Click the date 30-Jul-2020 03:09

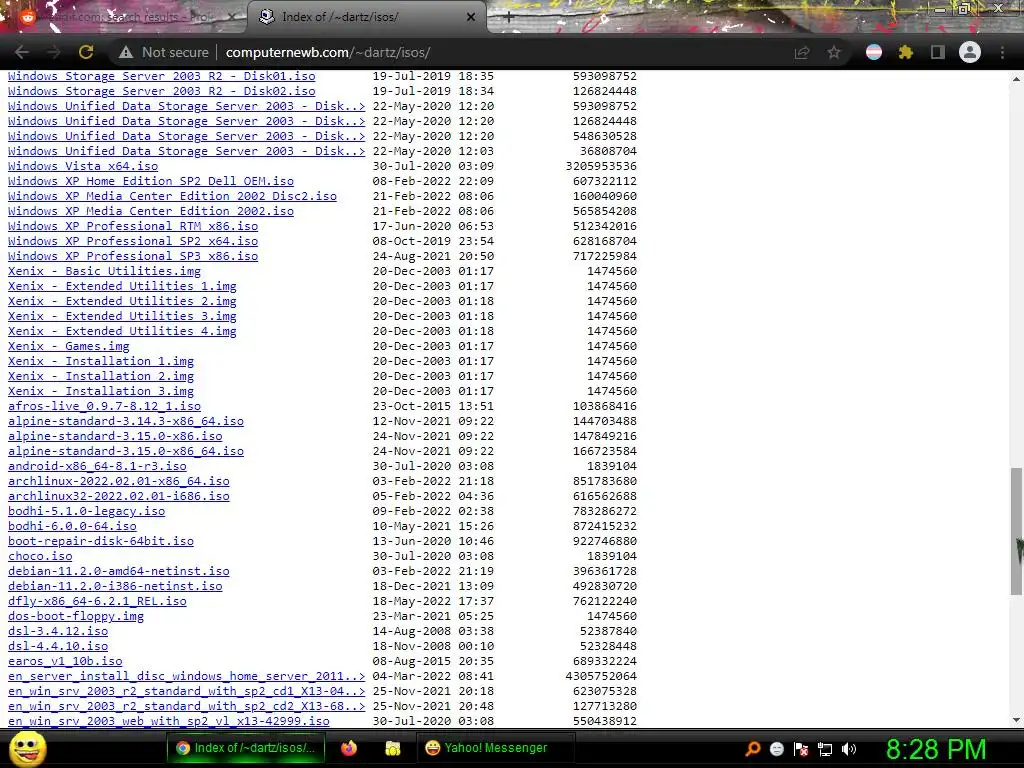pos(433,166)
